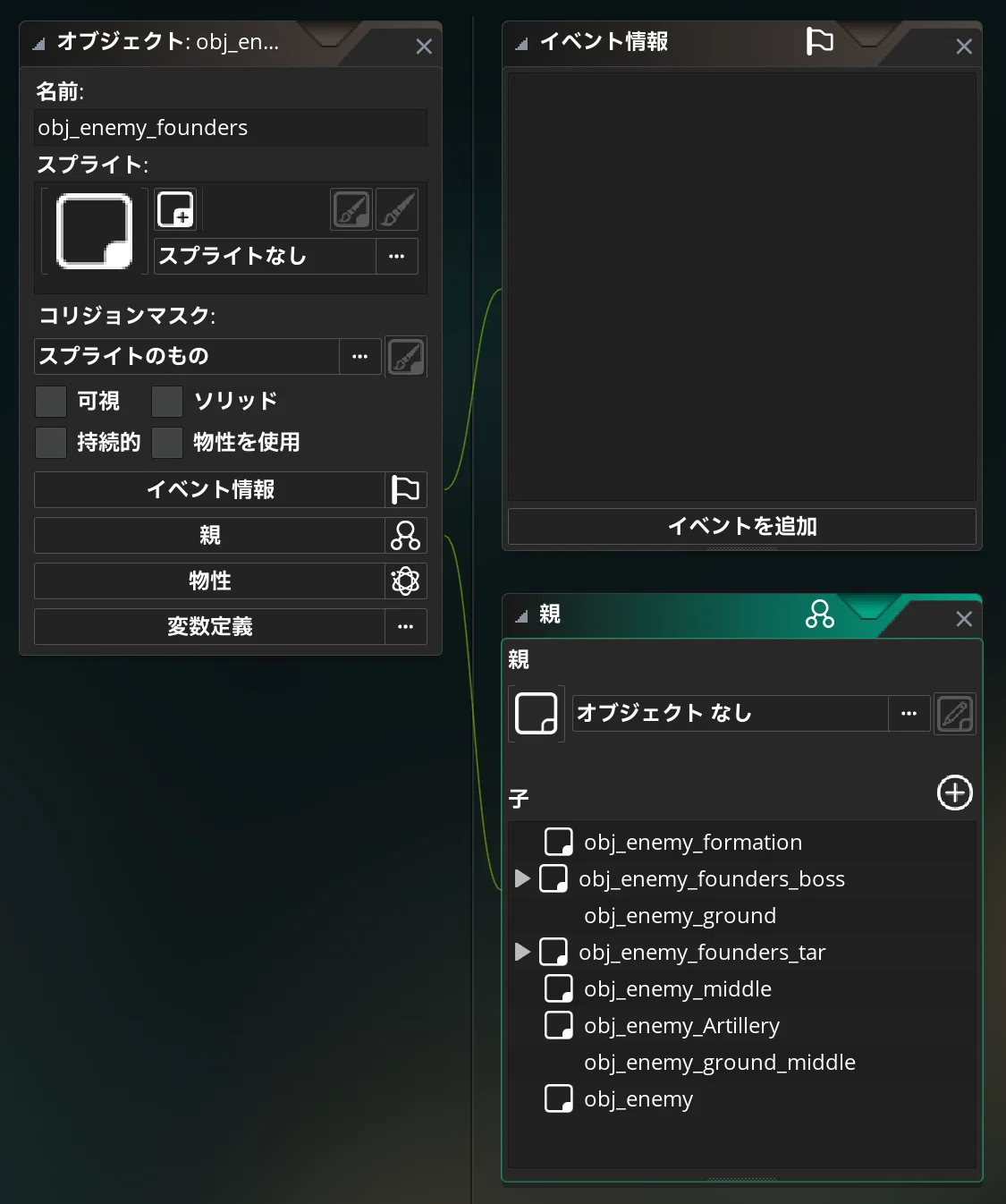Image resolution: width=1006 pixels, height=1204 pixels.
Task: Open the parent object ellipsis selector
Action: coord(909,714)
